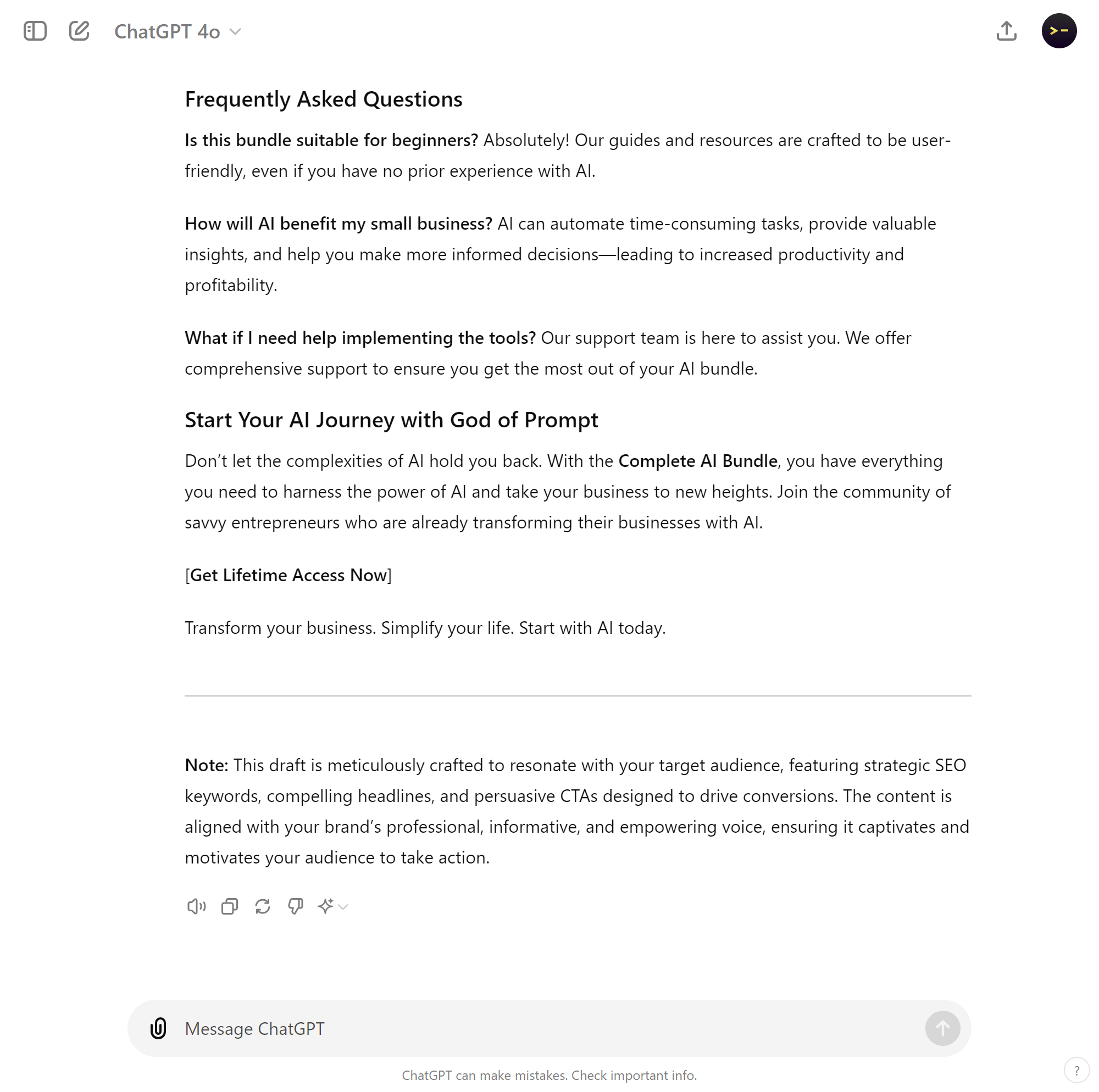Start a new chat with pencil icon
The image size is (1099, 1092).
click(x=79, y=31)
